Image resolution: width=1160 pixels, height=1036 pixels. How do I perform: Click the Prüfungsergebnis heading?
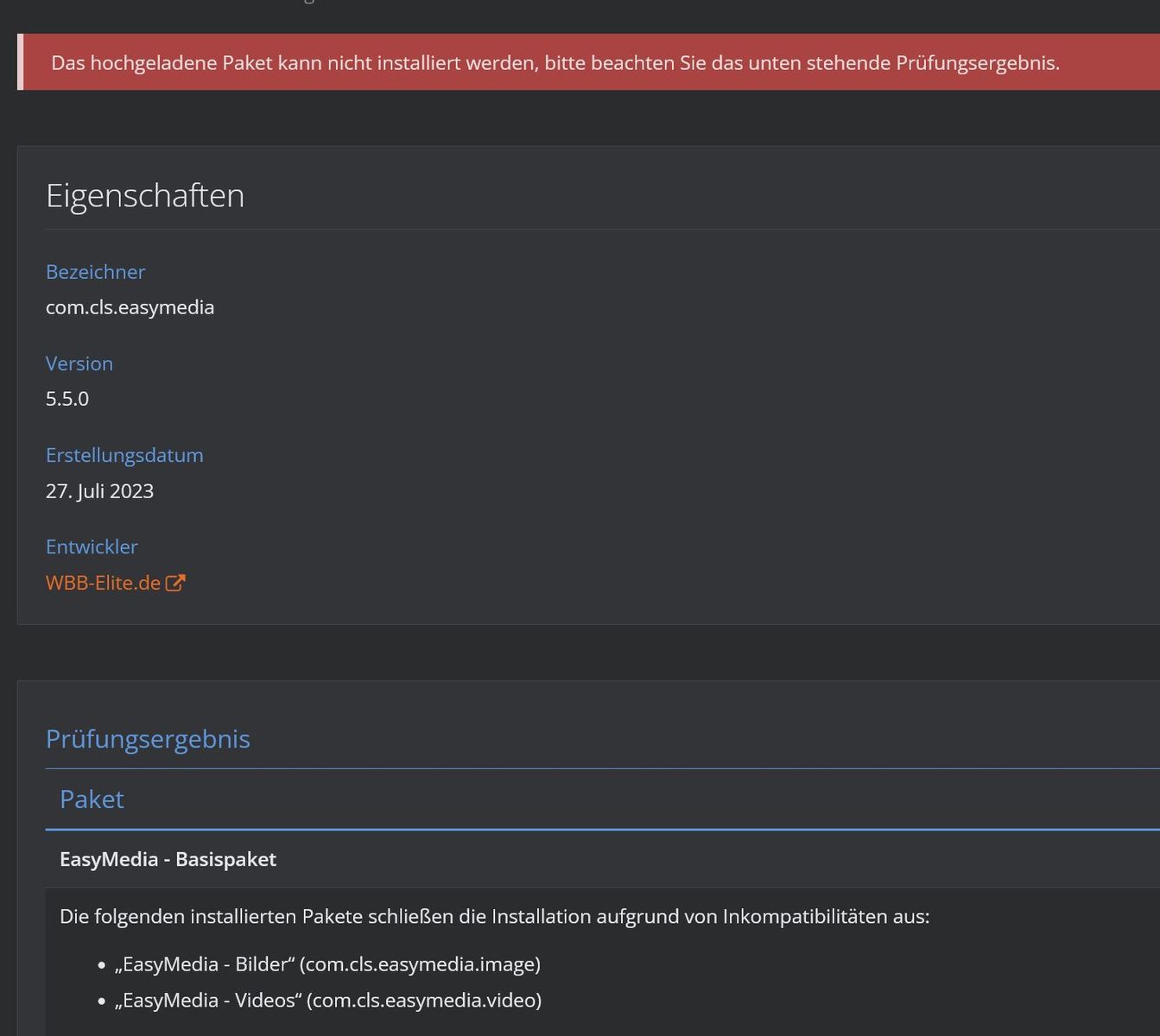[148, 739]
